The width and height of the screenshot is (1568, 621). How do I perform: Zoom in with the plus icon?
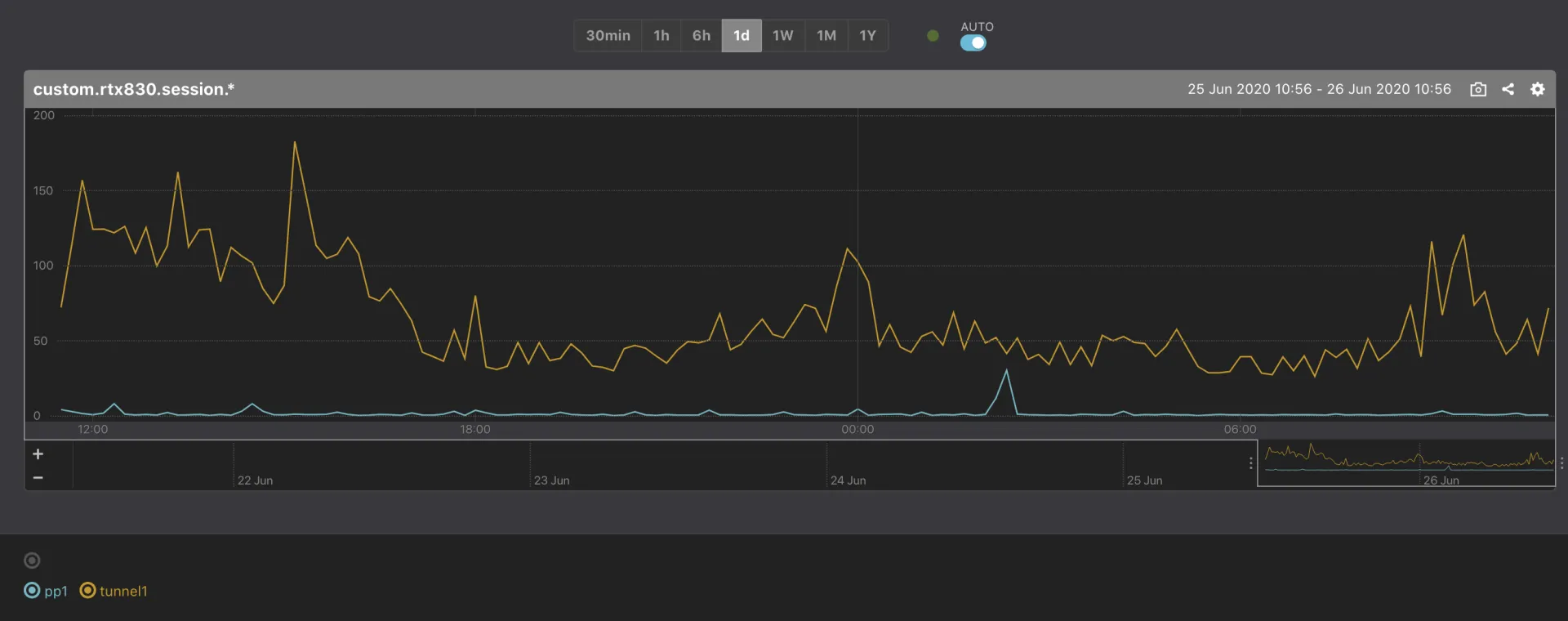tap(38, 454)
